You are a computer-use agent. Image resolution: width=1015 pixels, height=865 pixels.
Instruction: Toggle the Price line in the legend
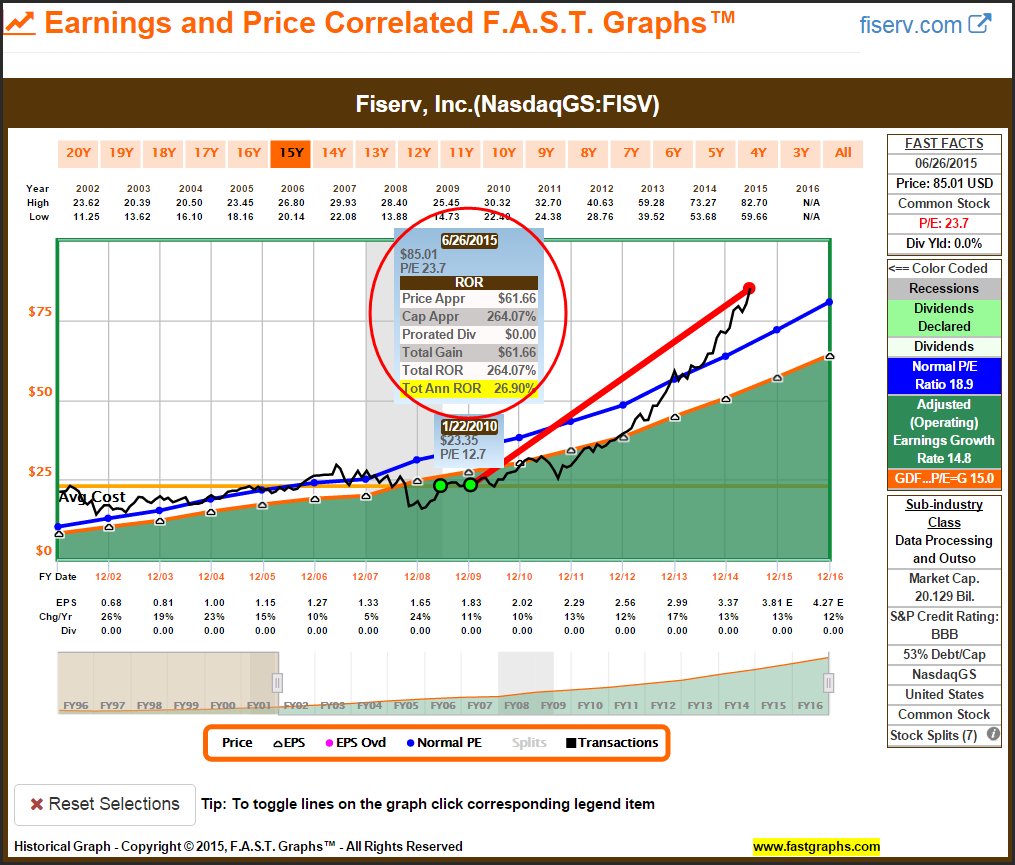[237, 743]
